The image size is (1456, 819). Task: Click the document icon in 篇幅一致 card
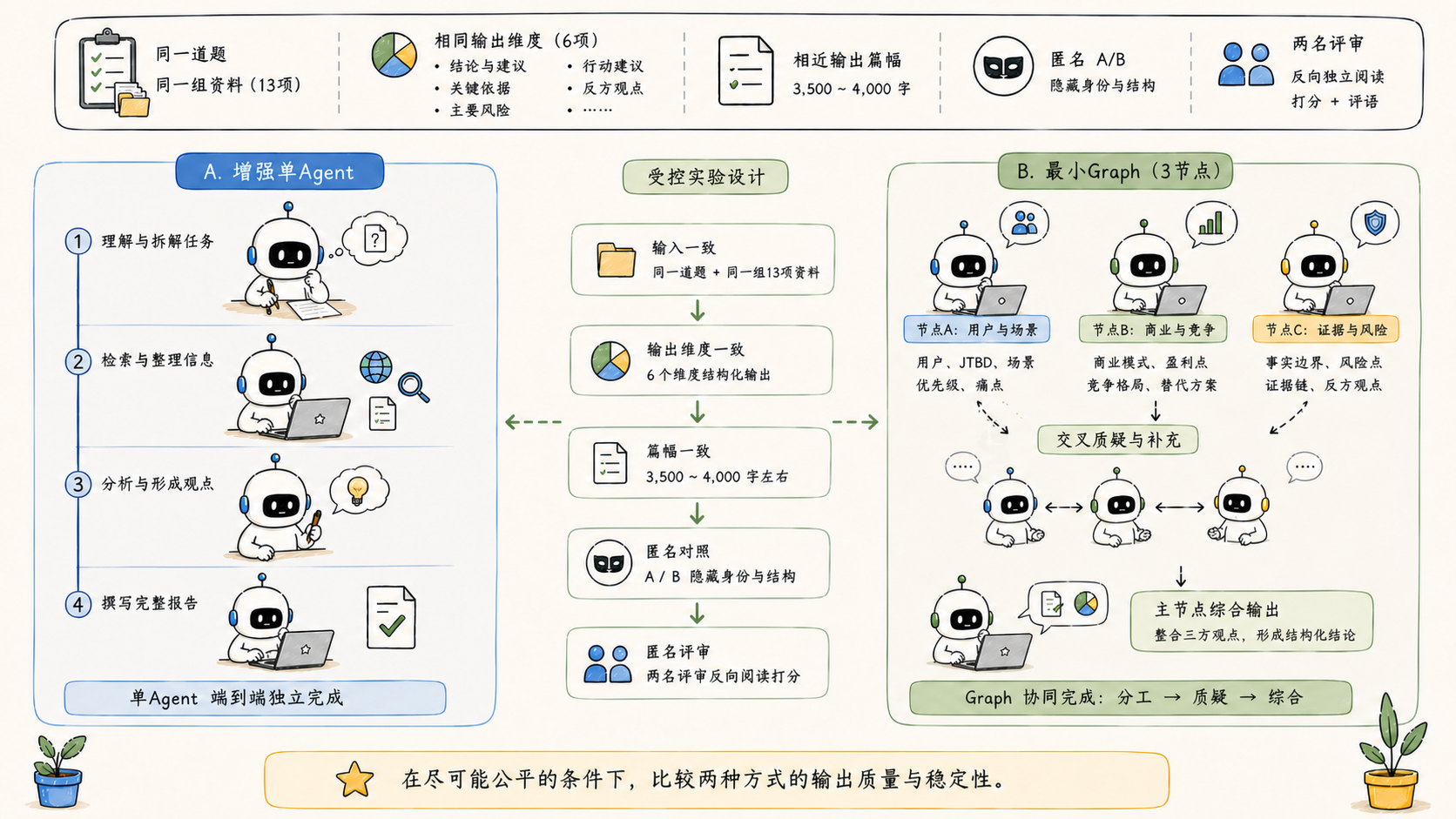point(610,463)
